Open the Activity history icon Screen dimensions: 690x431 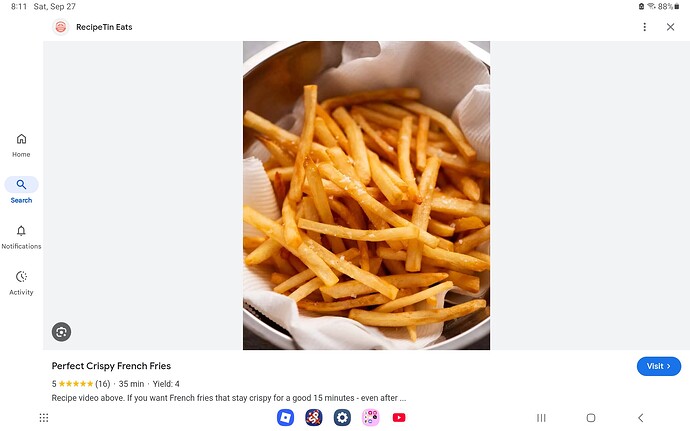21,283
